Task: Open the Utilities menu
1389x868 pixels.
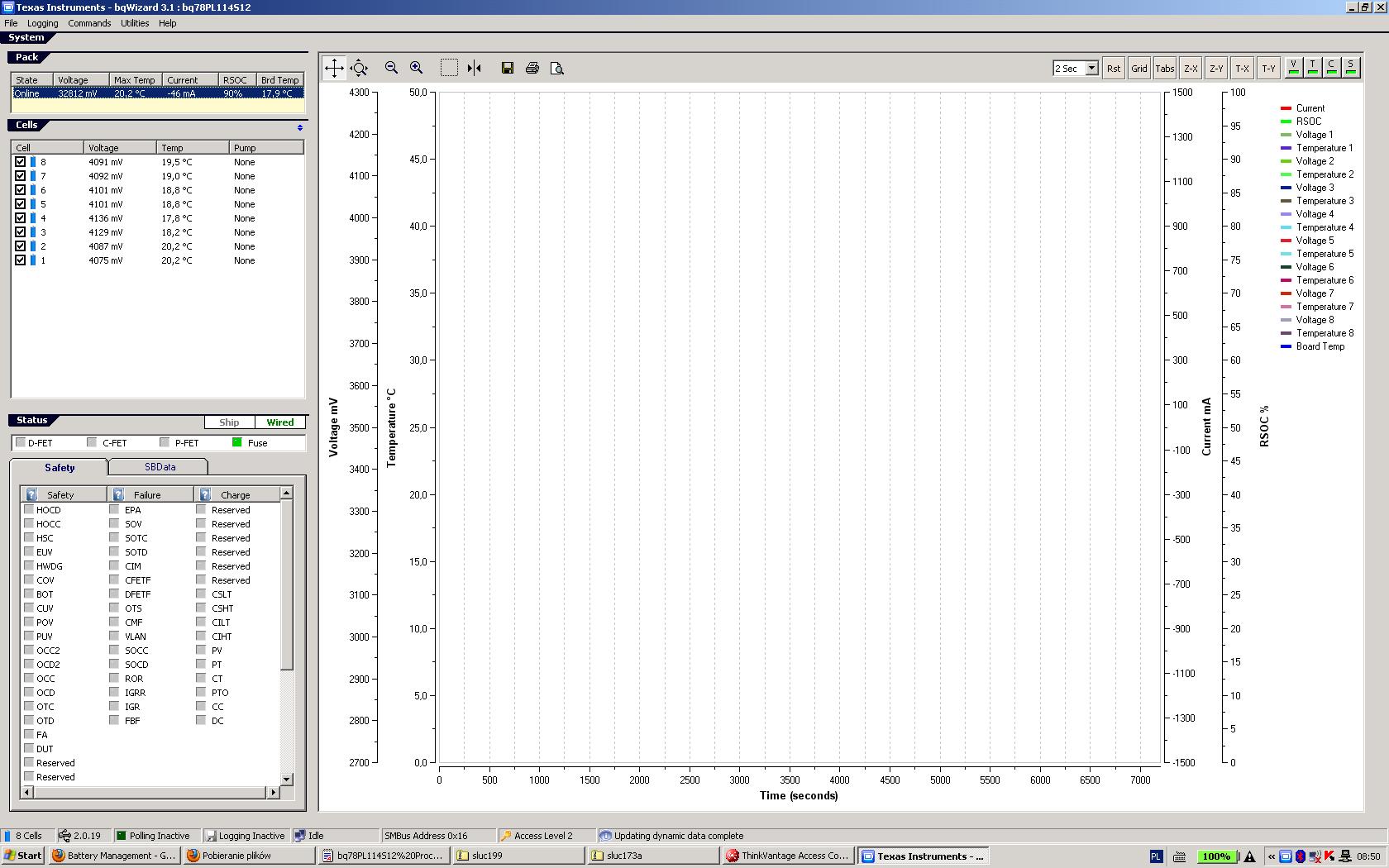Action: point(135,23)
